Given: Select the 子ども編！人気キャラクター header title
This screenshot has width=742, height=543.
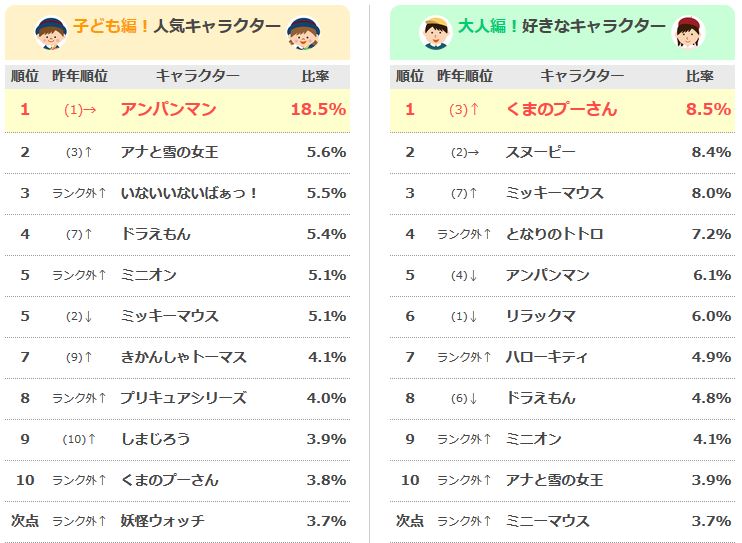Looking at the screenshot, I should click(177, 28).
